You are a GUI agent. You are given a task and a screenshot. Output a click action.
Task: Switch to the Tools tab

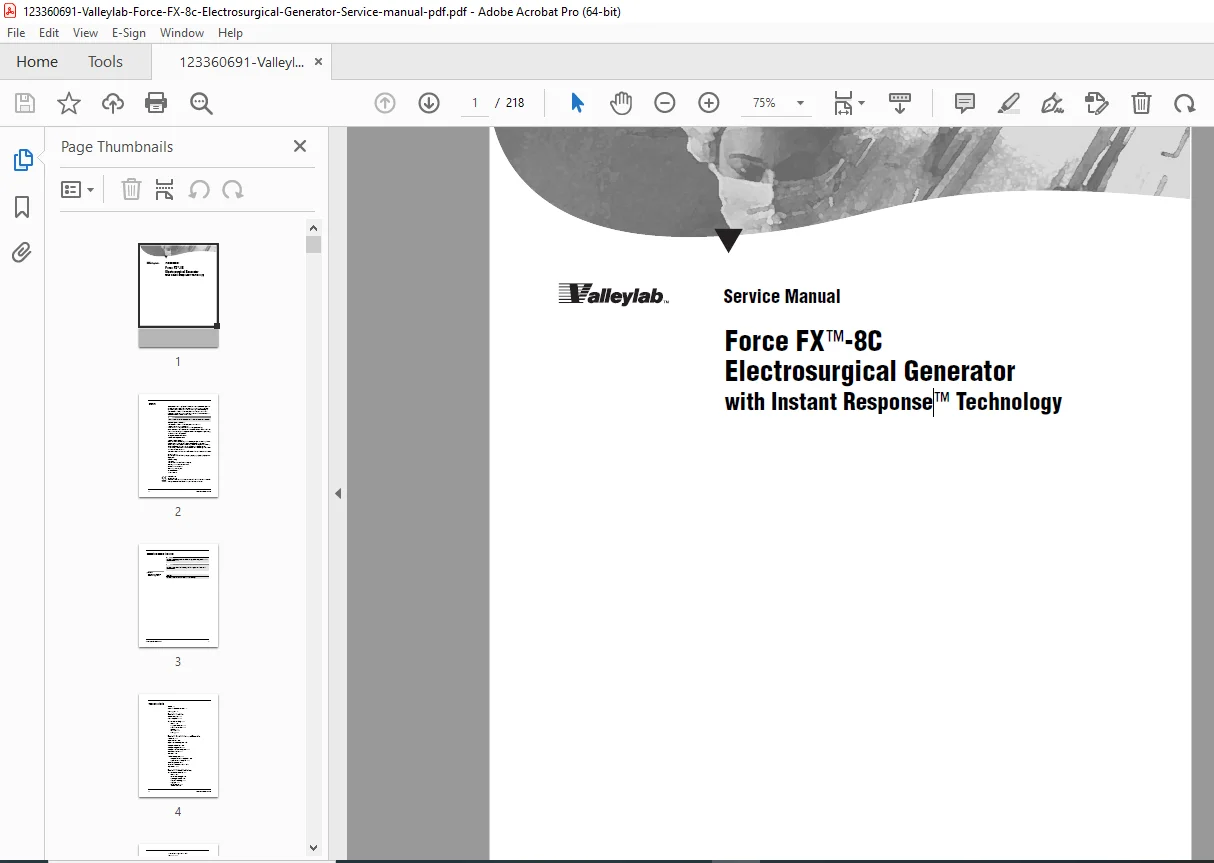[105, 62]
